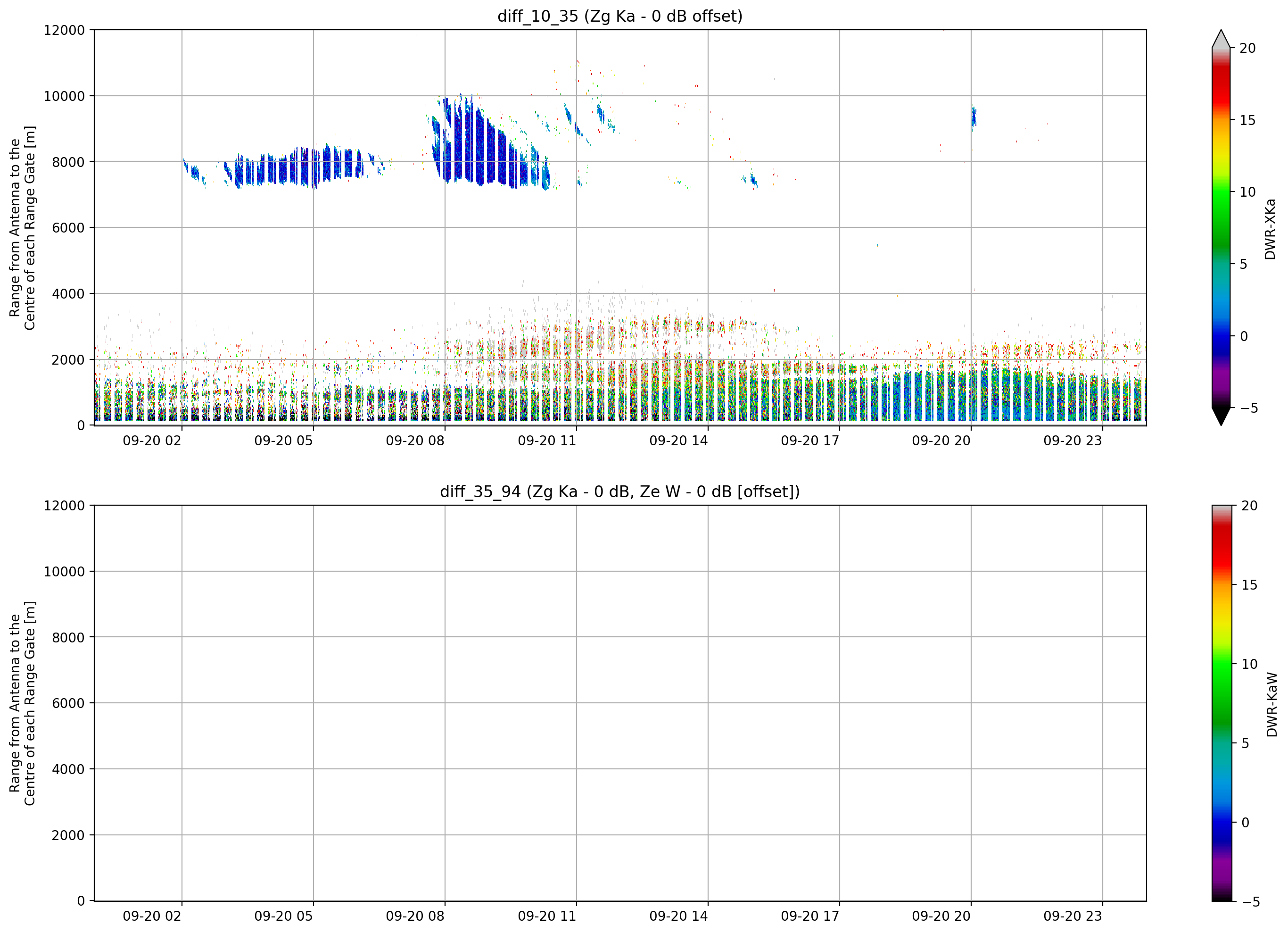Select the DWR-XKa colorbar label
1288x933 pixels.
coord(1271,229)
